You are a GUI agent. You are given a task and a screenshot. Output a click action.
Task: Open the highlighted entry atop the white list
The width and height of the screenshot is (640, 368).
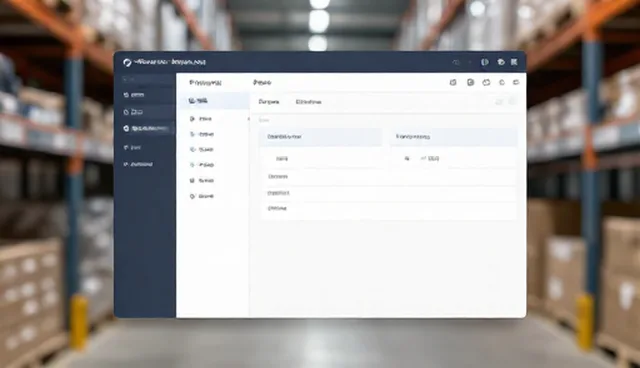click(x=213, y=101)
